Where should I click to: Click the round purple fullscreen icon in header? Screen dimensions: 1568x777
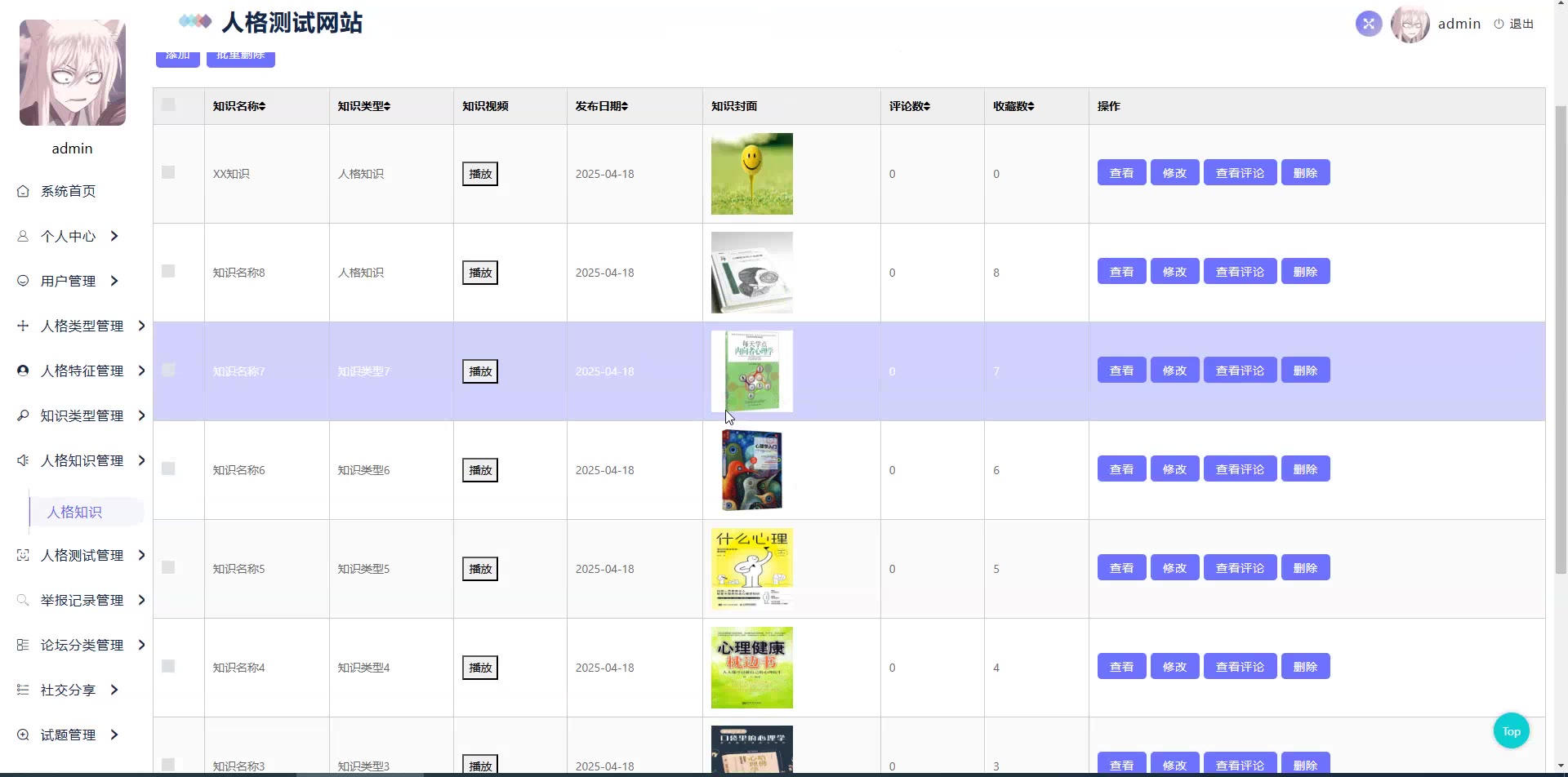click(x=1369, y=24)
